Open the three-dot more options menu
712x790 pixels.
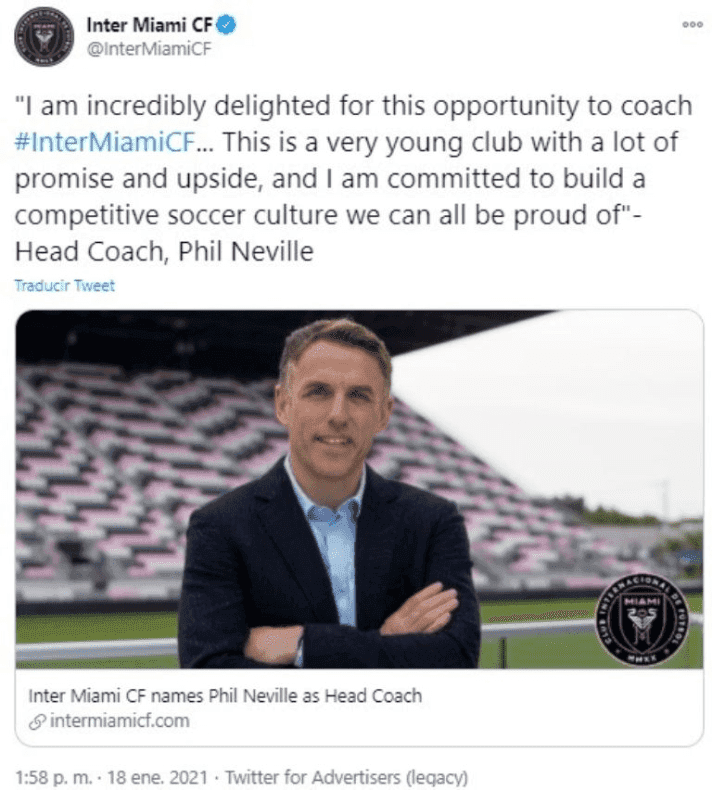[691, 27]
